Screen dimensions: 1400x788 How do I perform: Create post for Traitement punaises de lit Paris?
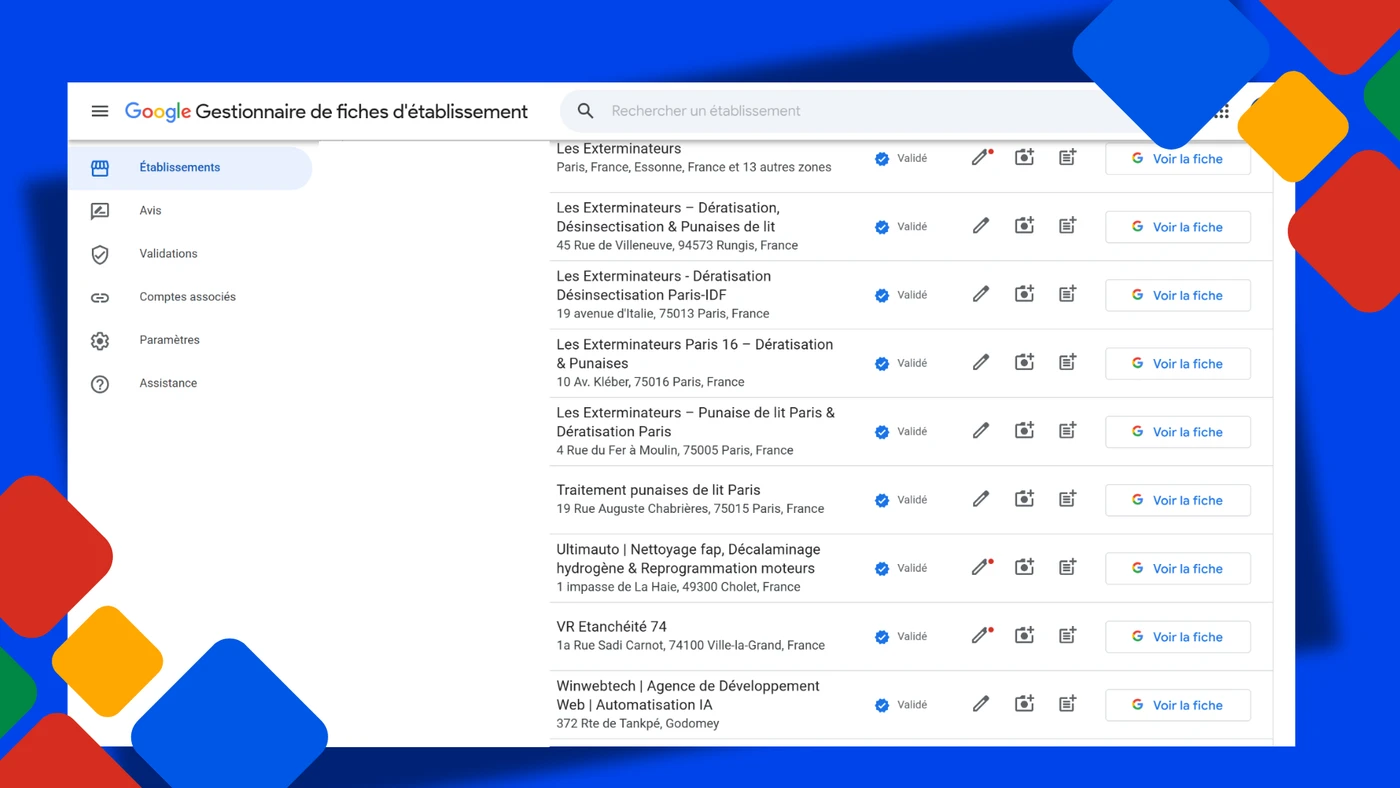[1067, 498]
